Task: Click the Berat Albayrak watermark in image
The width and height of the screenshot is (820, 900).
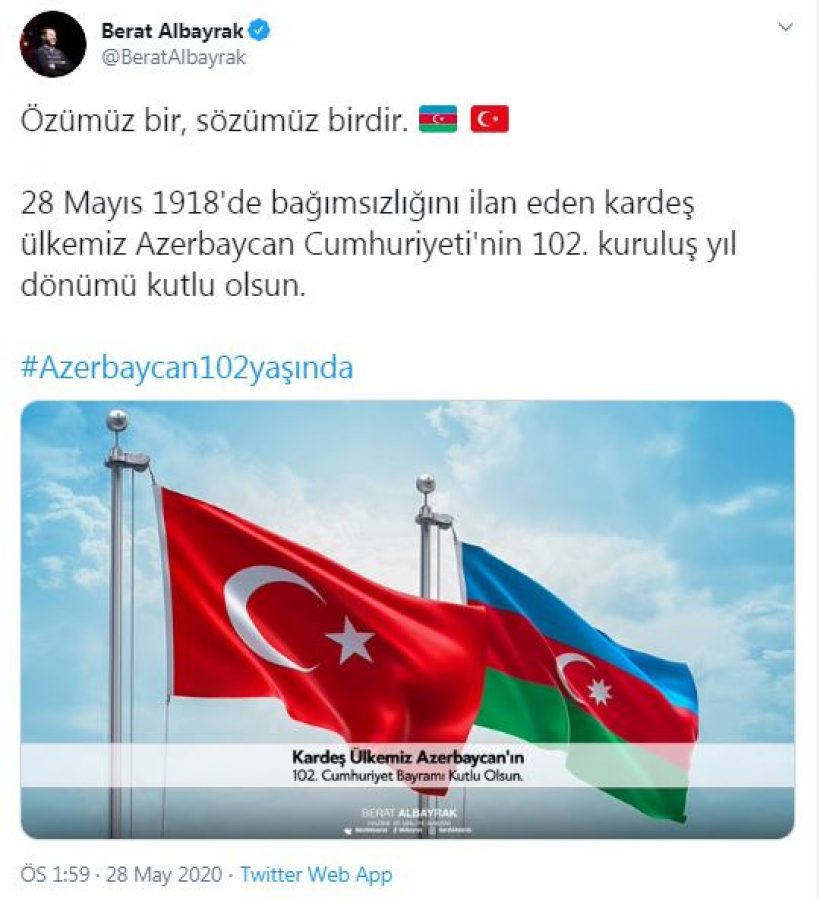Action: (x=409, y=813)
